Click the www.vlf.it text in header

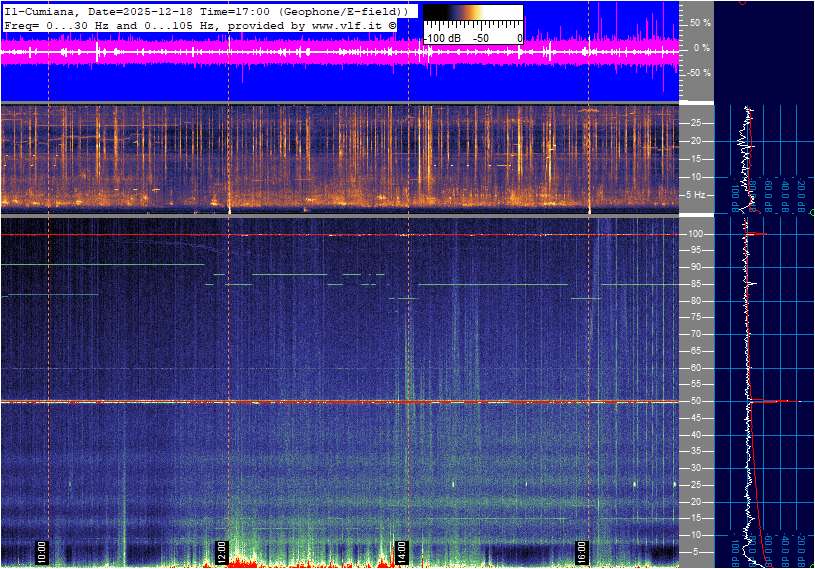pyautogui.click(x=347, y=24)
